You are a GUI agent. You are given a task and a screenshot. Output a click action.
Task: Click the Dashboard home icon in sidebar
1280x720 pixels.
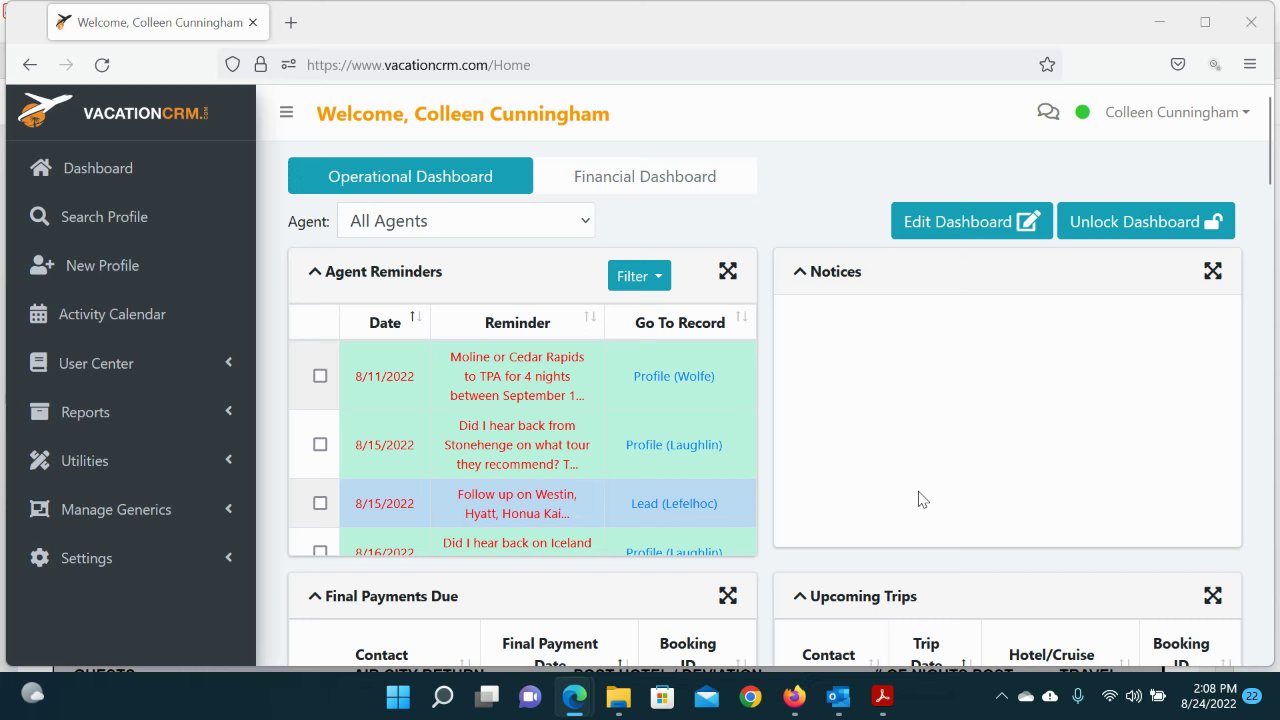coord(40,168)
